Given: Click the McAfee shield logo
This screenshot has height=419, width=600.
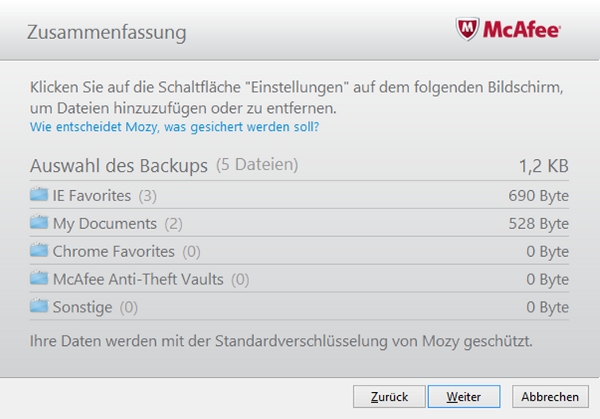Looking at the screenshot, I should tap(467, 29).
